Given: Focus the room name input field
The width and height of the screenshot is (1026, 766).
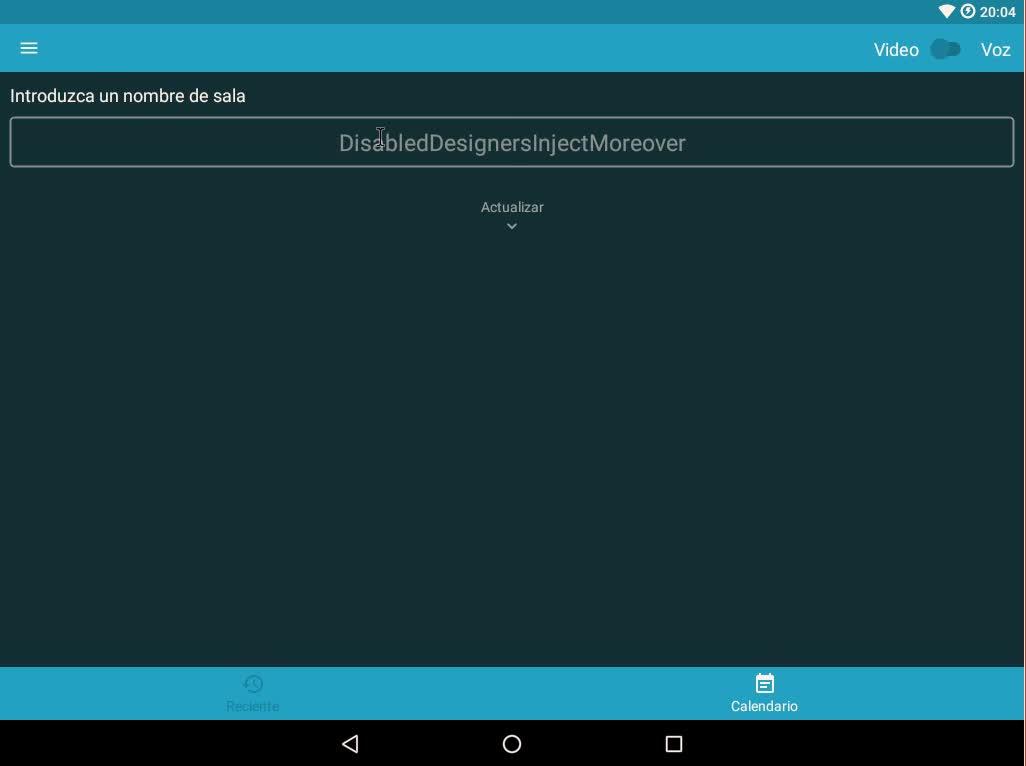Looking at the screenshot, I should [x=512, y=142].
